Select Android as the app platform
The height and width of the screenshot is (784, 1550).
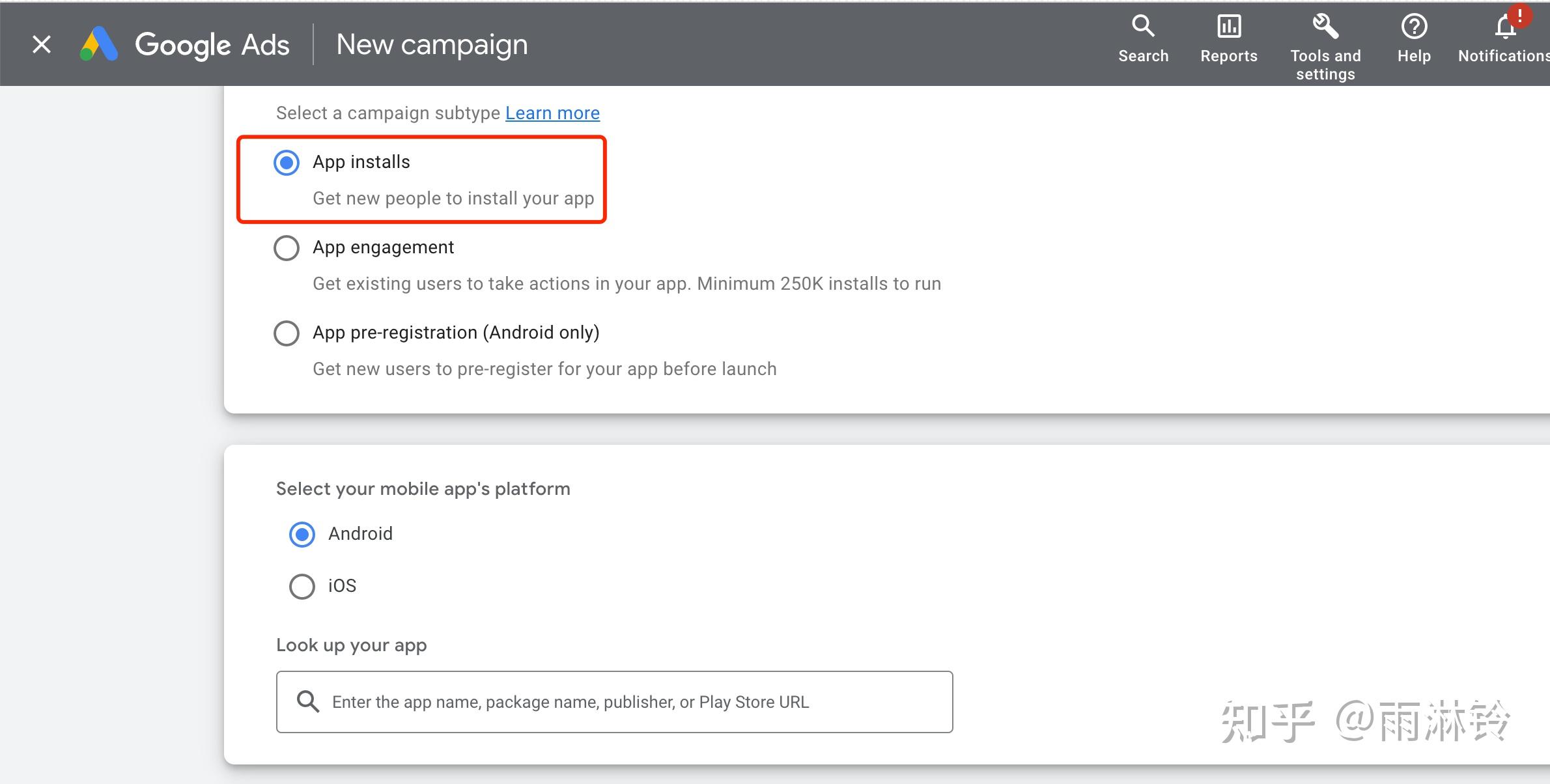(x=302, y=534)
